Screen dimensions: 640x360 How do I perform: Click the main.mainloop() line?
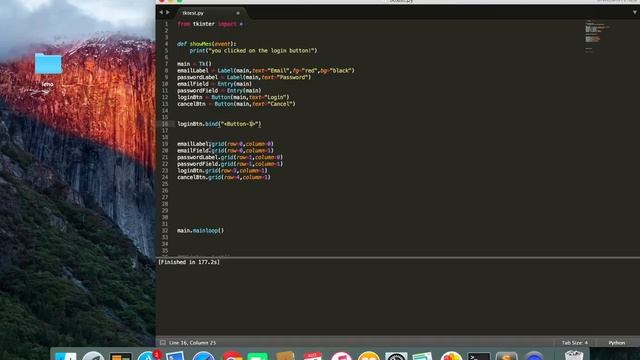tap(200, 231)
